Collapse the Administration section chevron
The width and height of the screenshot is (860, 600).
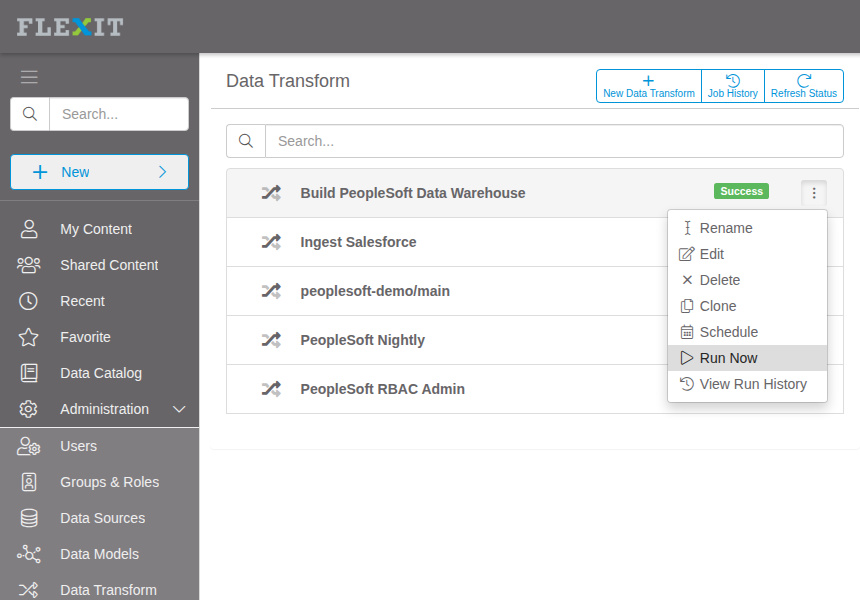(179, 409)
